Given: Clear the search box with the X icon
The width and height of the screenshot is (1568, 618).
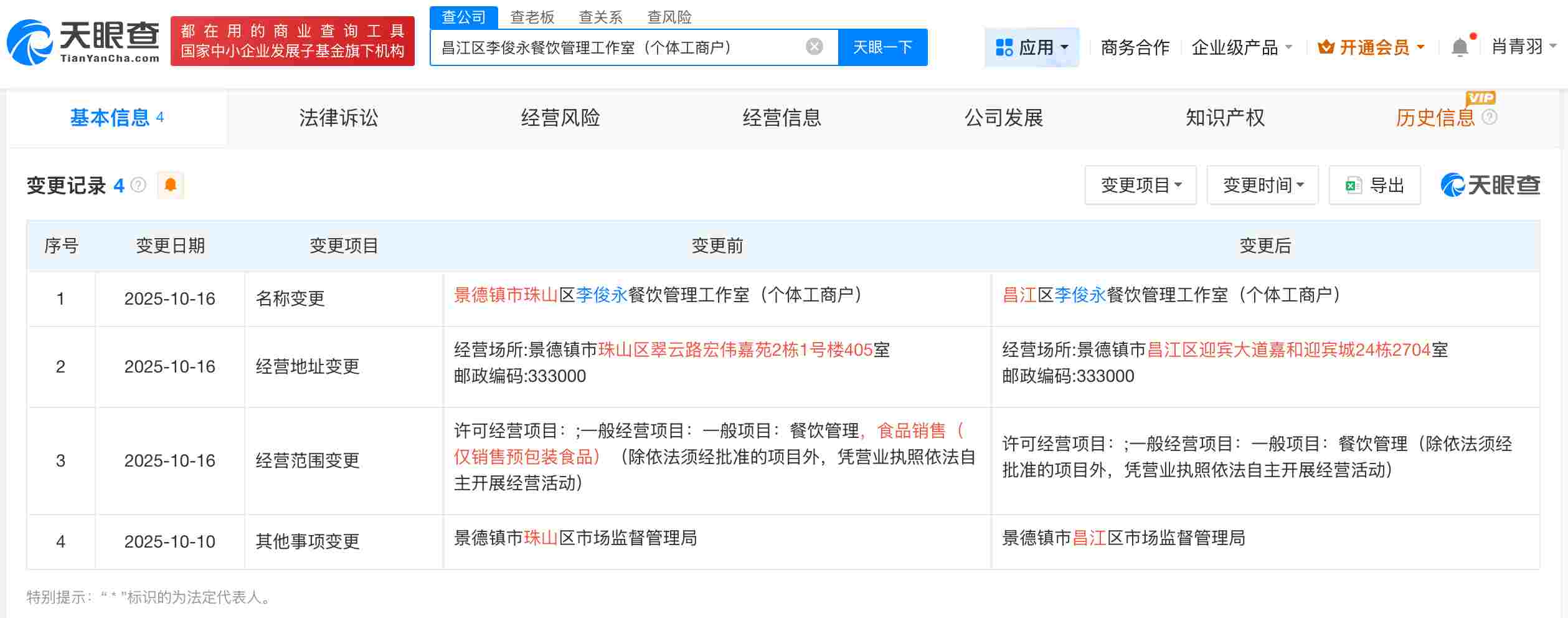Looking at the screenshot, I should click(813, 45).
